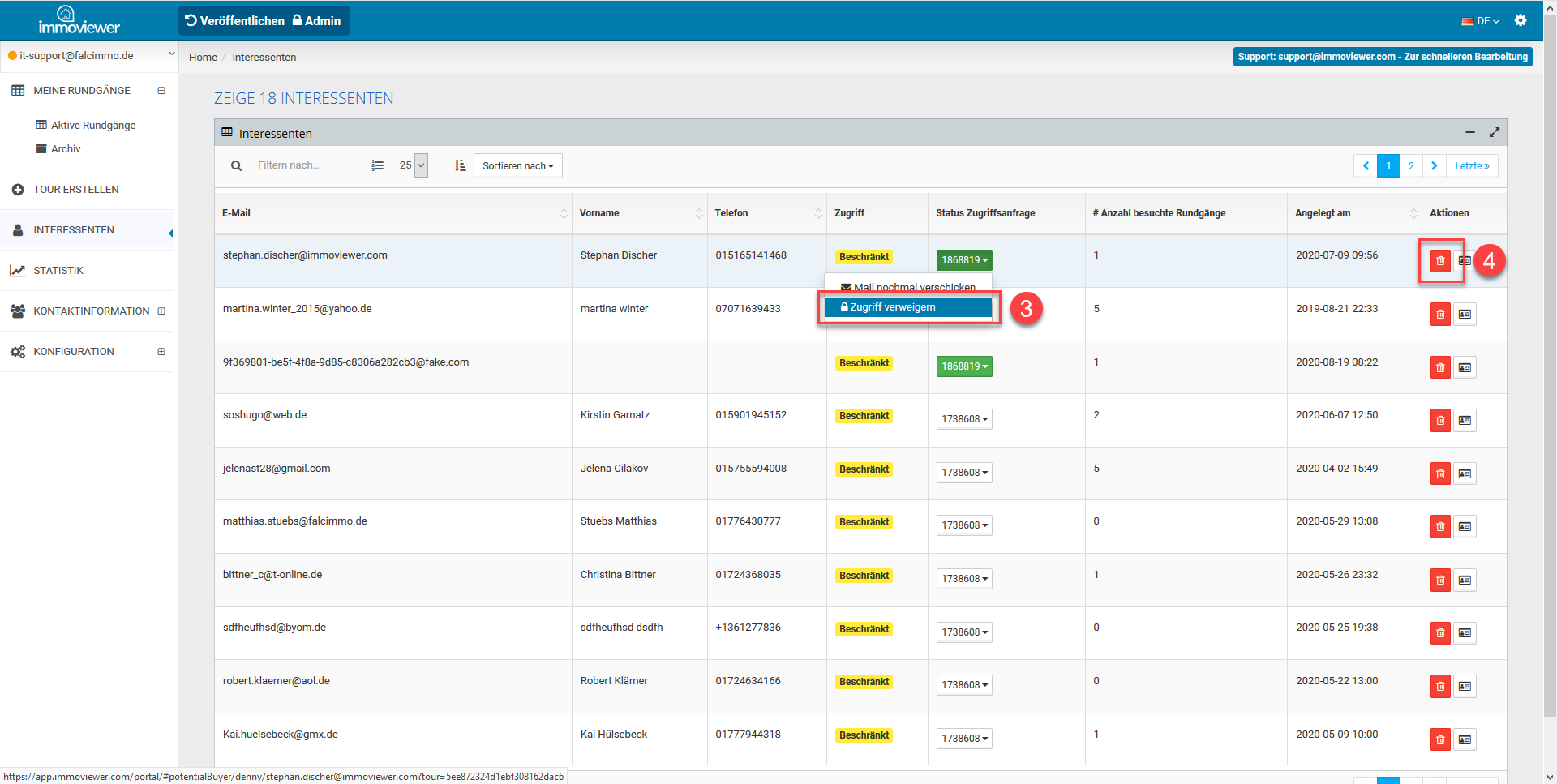Expand the Interessenten panel to fullscreen

coord(1495,132)
